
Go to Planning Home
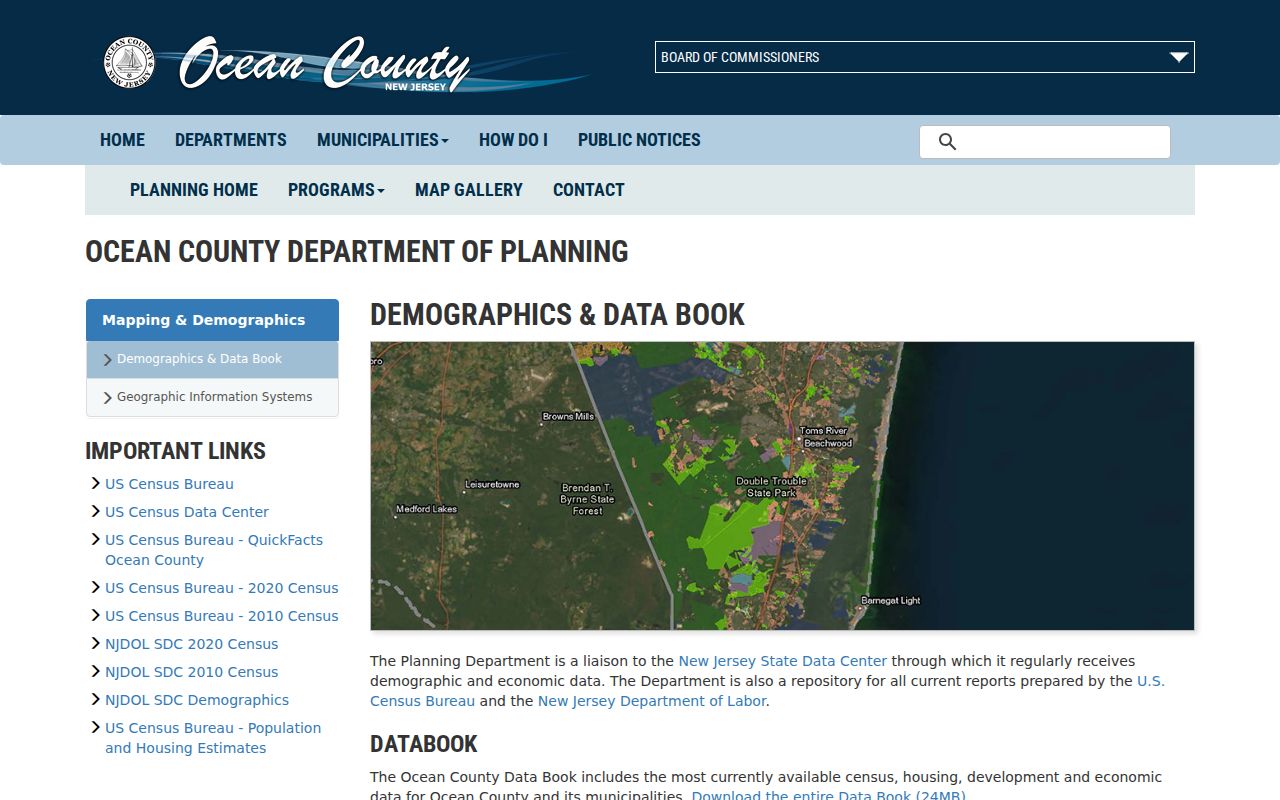[x=194, y=190]
